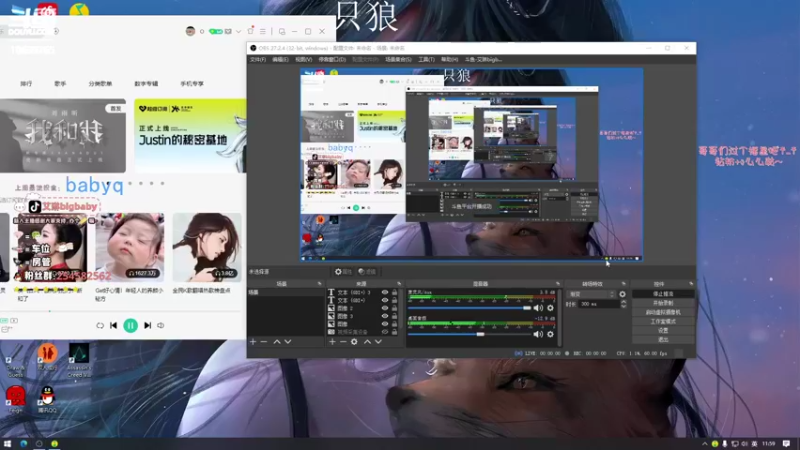Open the 渐变 transition type dropdown
800x450 pixels.
pos(591,294)
